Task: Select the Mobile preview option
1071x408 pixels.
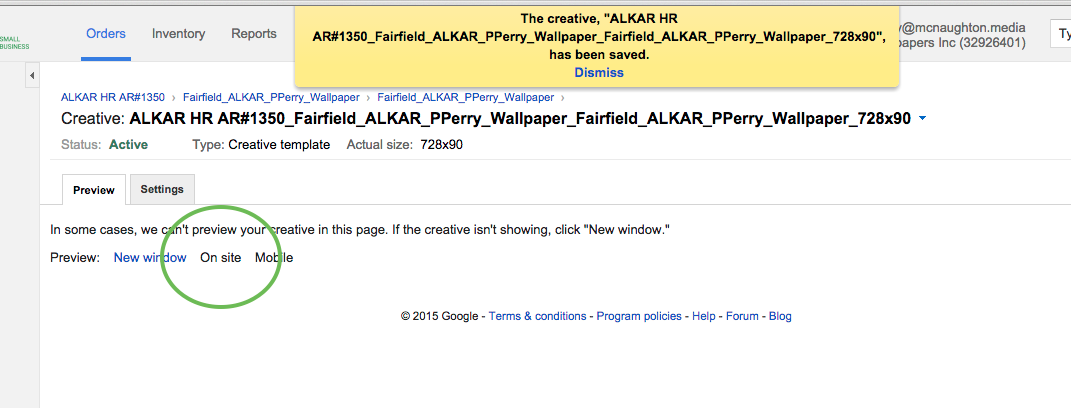Action: 274,257
